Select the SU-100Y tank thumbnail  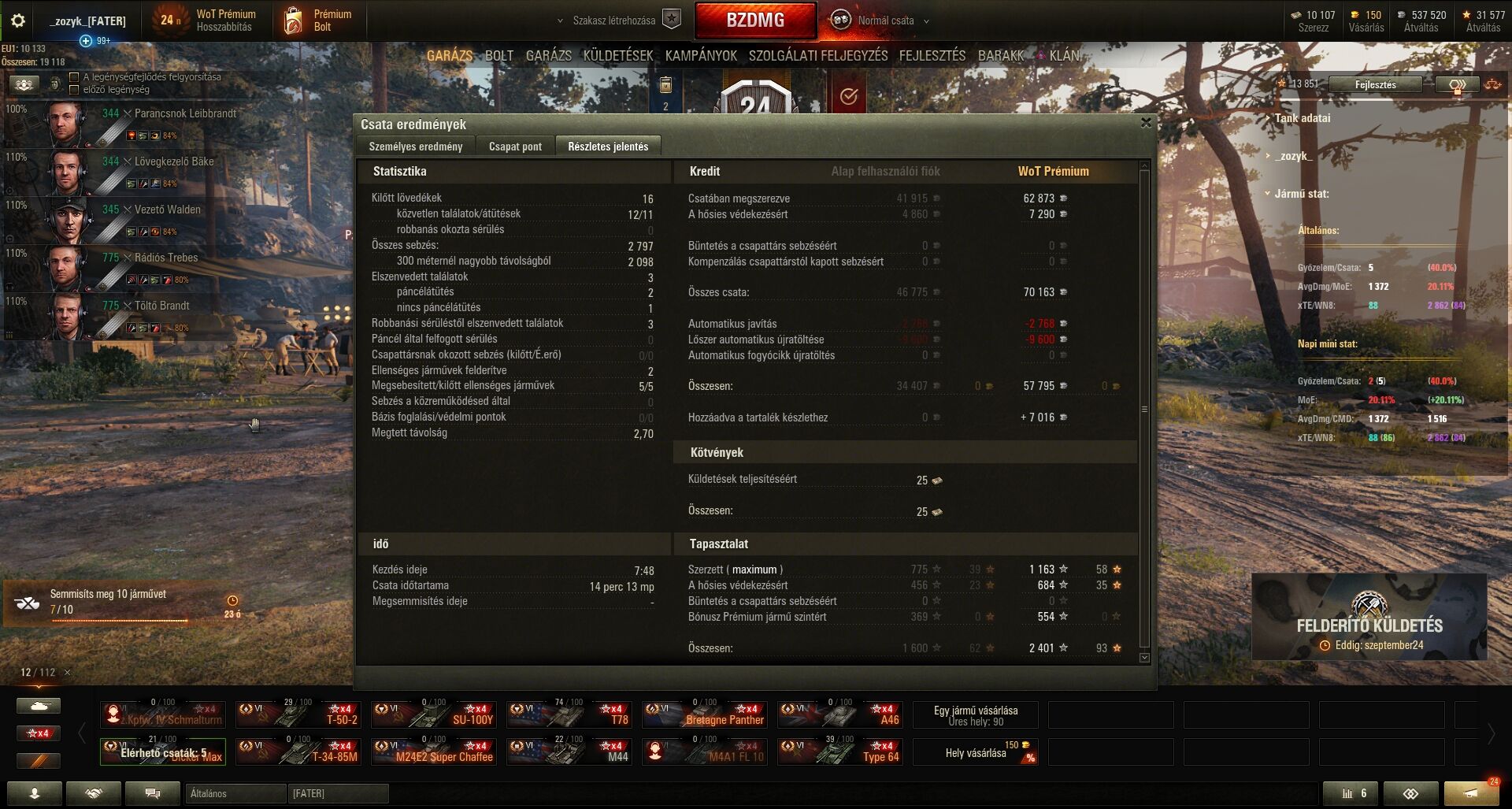(x=434, y=714)
